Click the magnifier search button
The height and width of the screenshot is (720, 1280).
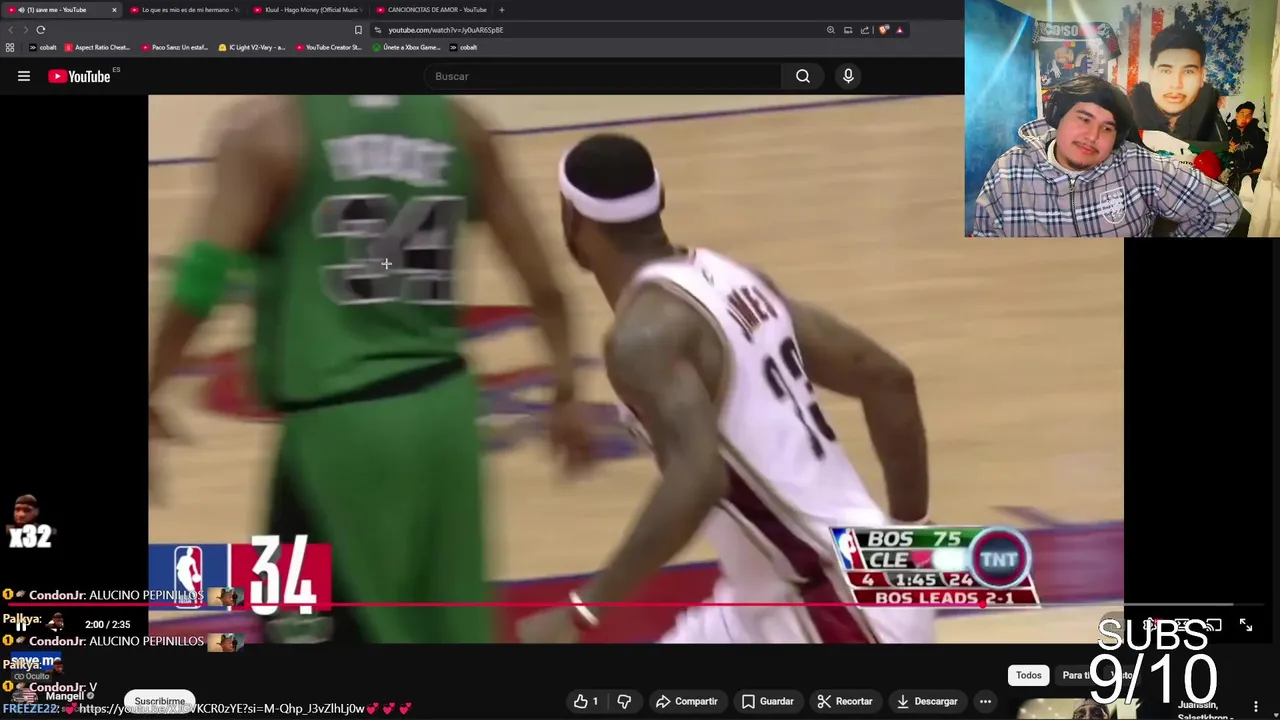[803, 76]
